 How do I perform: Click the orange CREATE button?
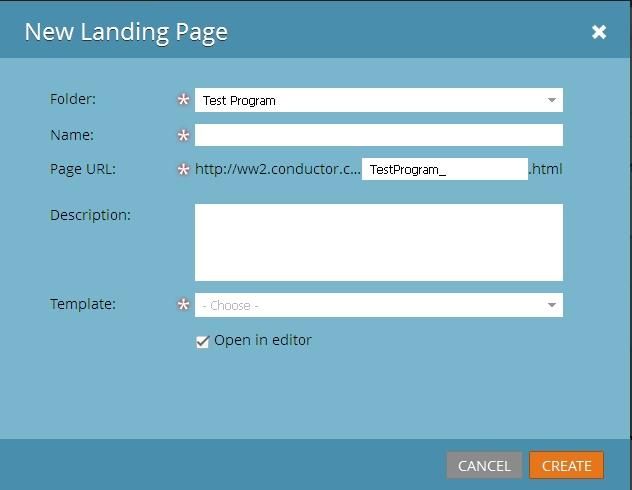[x=566, y=465]
